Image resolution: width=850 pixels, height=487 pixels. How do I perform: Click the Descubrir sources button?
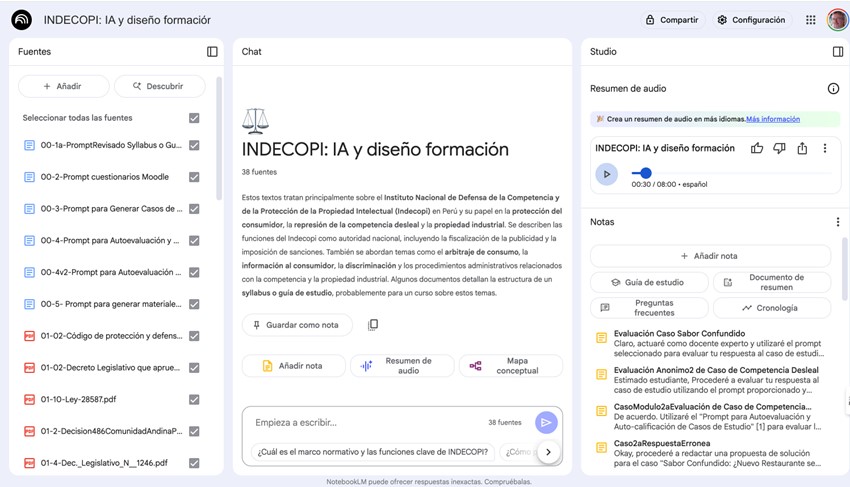tap(160, 86)
